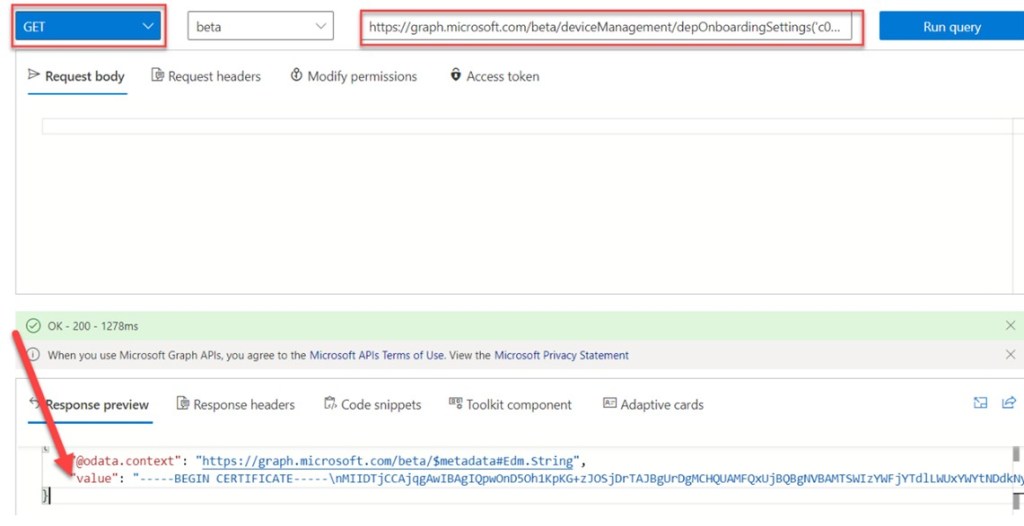Show the Toolkit component tab
Screen dimensions: 1024x526
pos(510,405)
